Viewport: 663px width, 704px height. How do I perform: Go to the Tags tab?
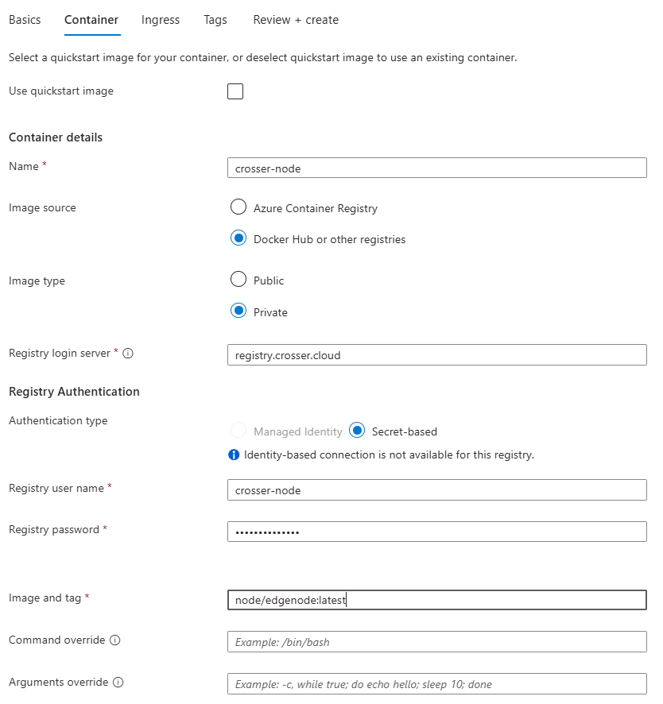215,20
